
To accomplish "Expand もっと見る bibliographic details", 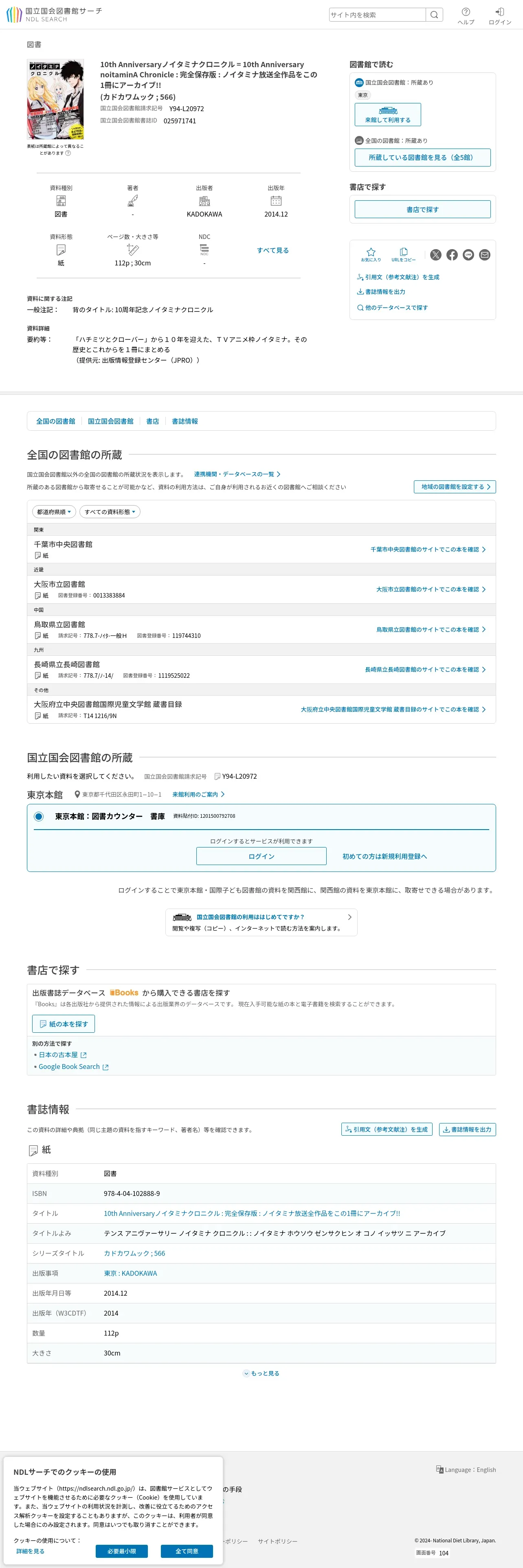I will 261,1373.
